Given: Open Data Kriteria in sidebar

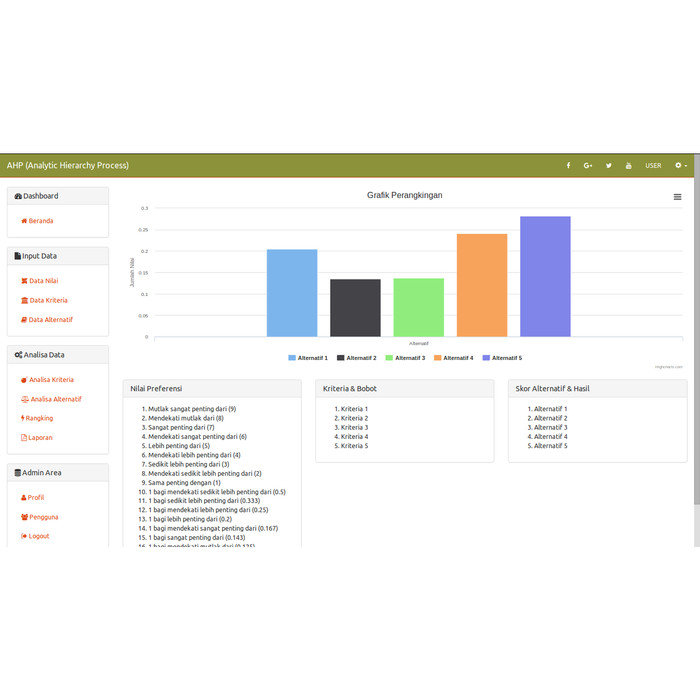Looking at the screenshot, I should coord(48,301).
